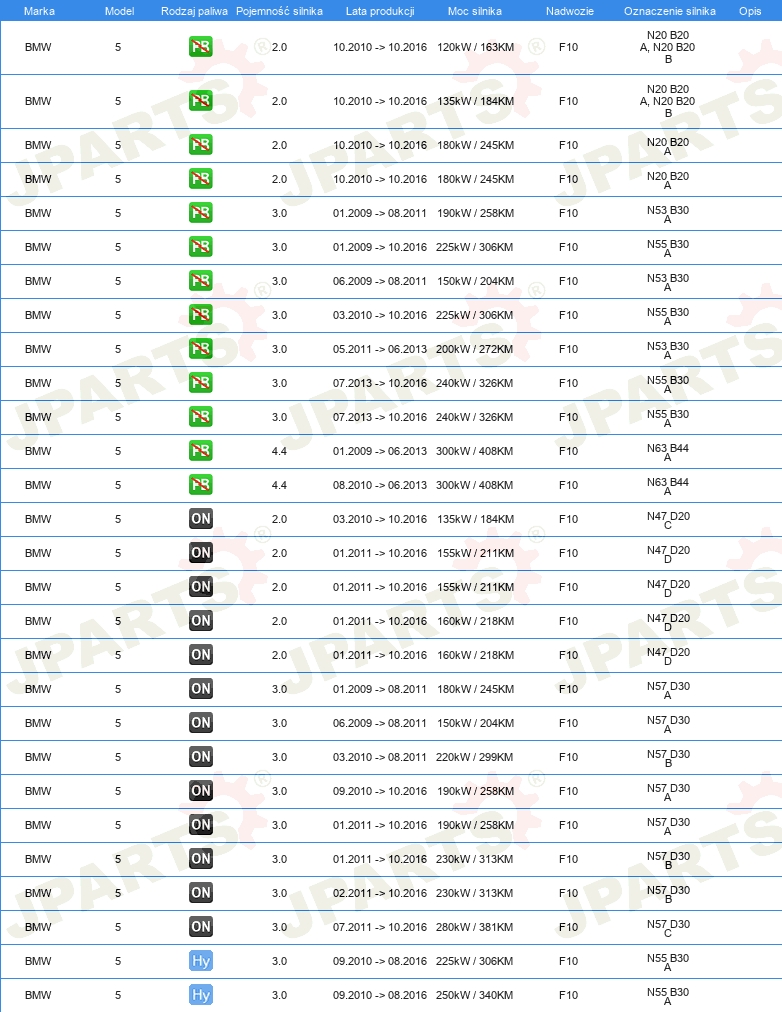This screenshot has height=1012, width=782.
Task: Click the petrol icon for the 200kW / 272KM row
Action: [x=201, y=349]
